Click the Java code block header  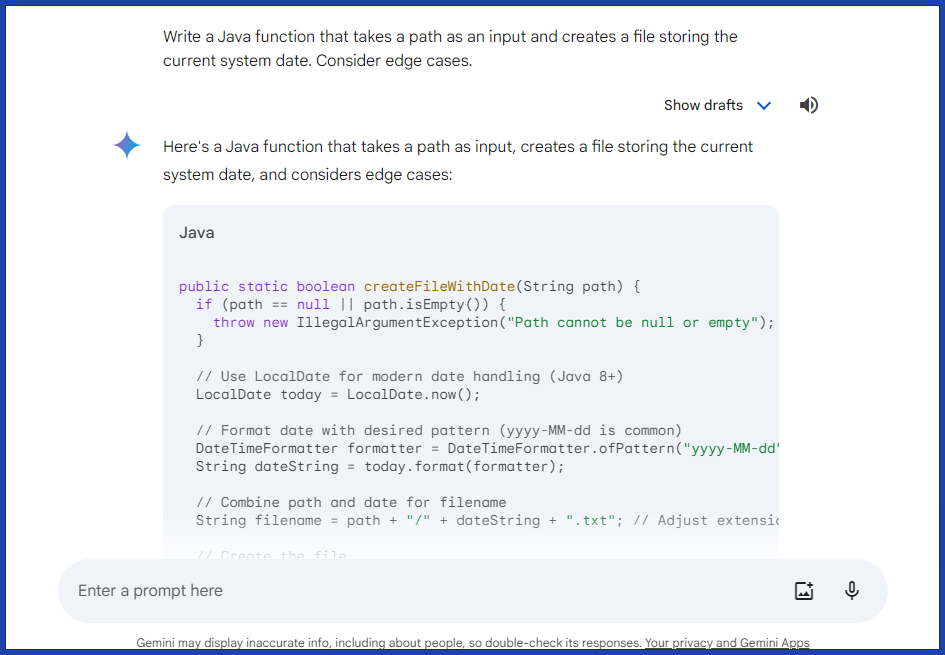point(197,232)
